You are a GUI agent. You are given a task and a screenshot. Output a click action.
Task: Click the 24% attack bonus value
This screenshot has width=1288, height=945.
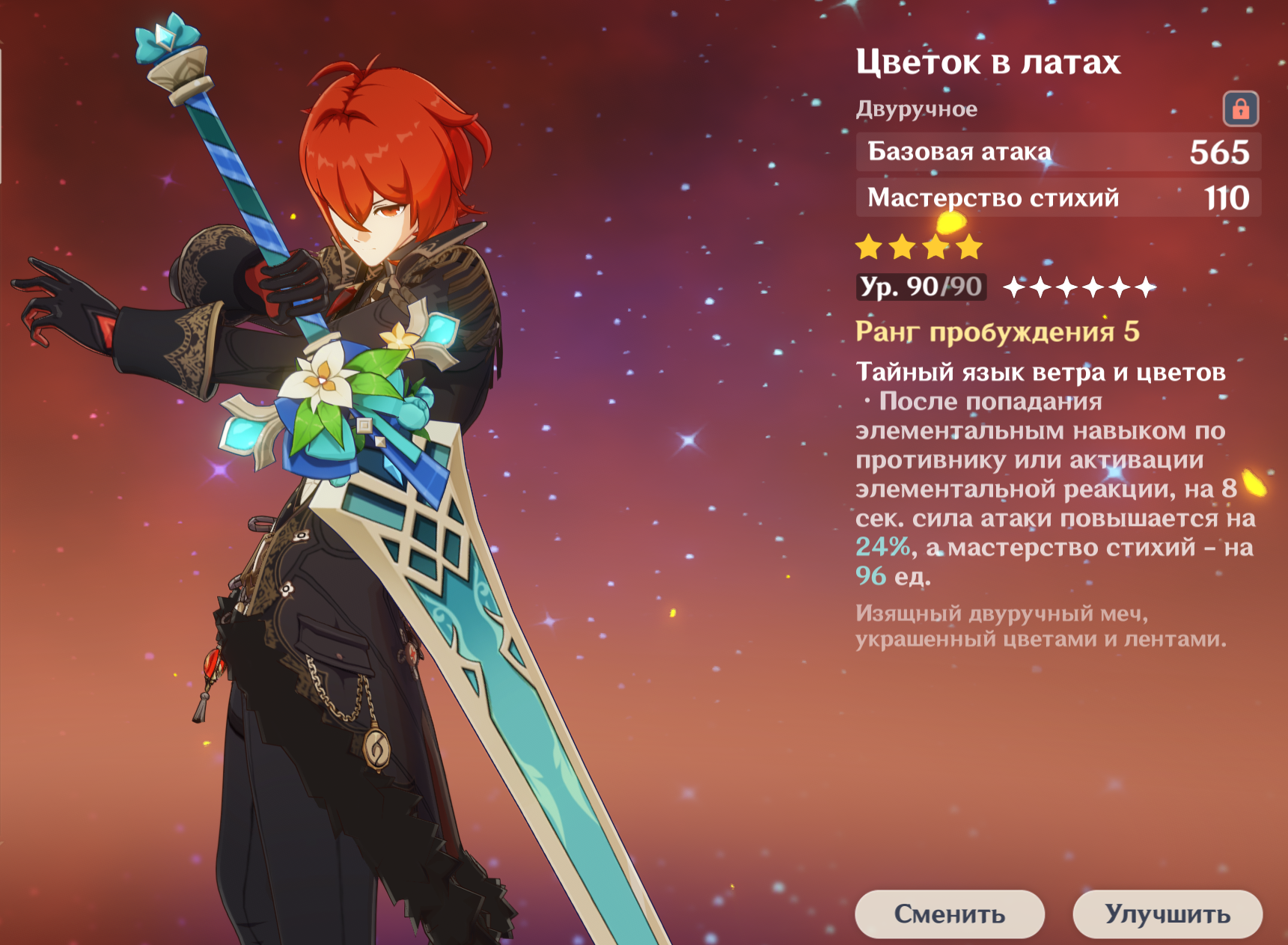pos(883,547)
